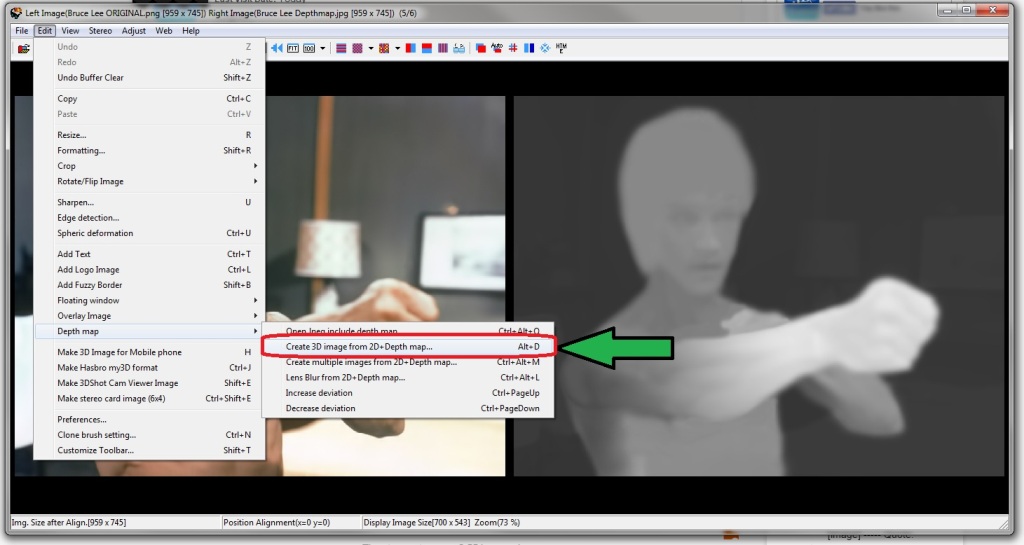Expand the Rotate/Flip Image submenu
This screenshot has height=545, width=1024.
(x=150, y=181)
